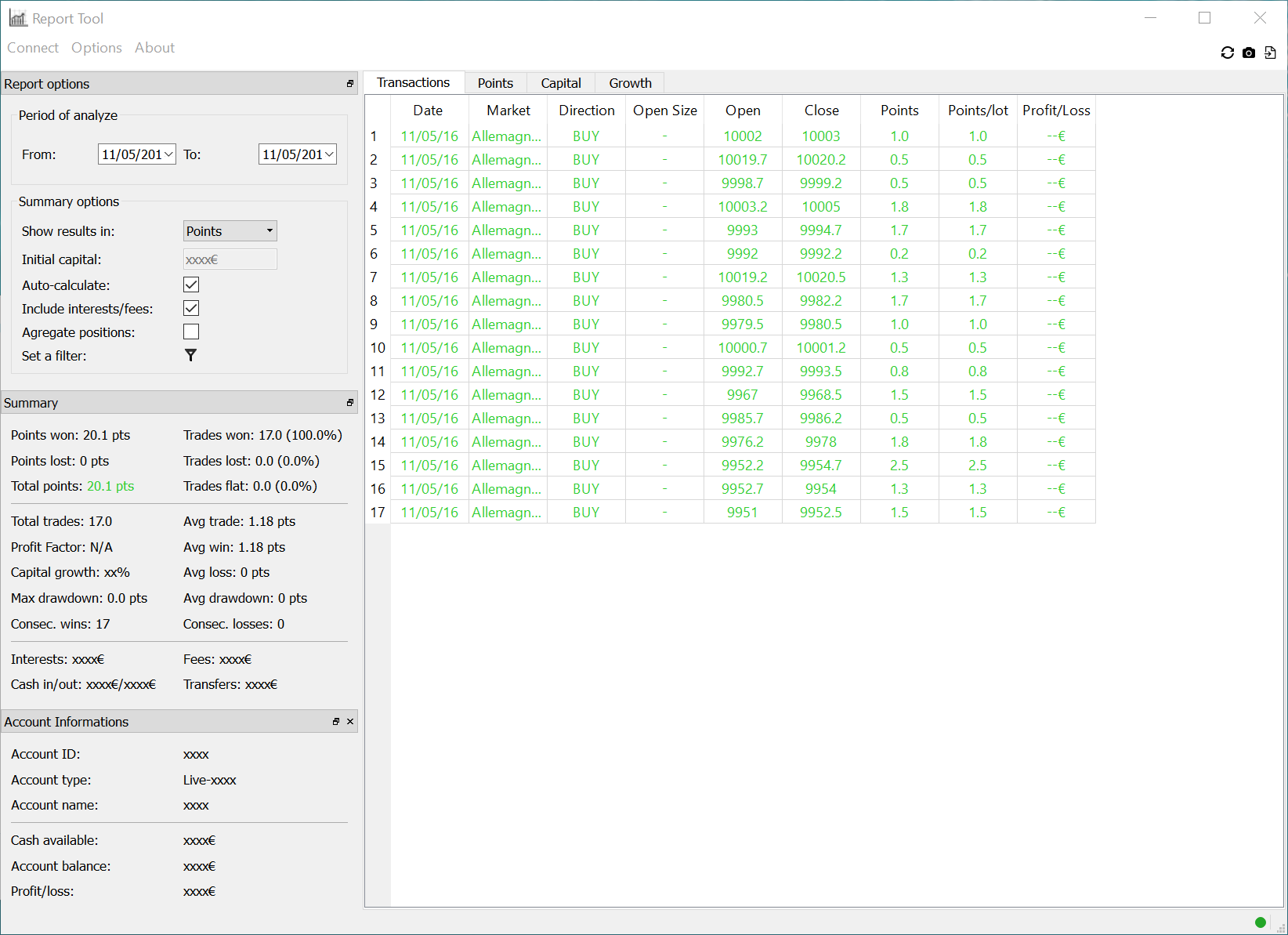This screenshot has width=1288, height=935.
Task: Enable Agregate positions checkbox
Action: [x=191, y=332]
